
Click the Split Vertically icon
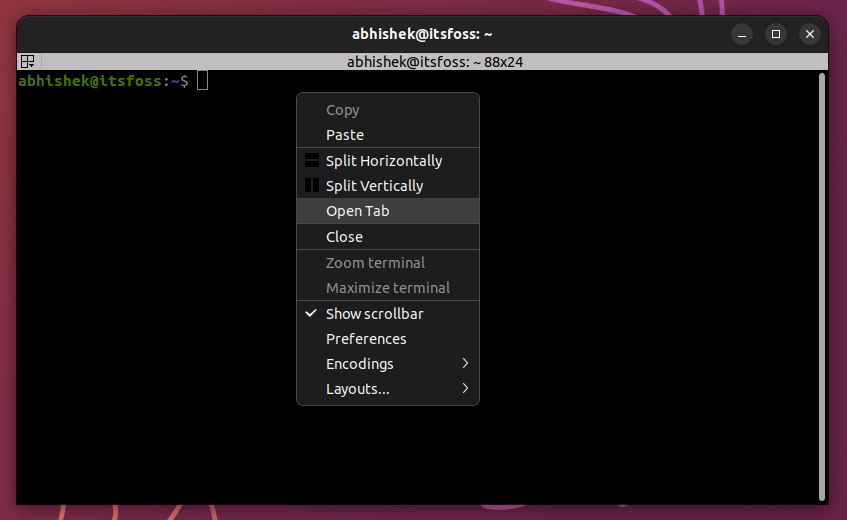click(312, 186)
